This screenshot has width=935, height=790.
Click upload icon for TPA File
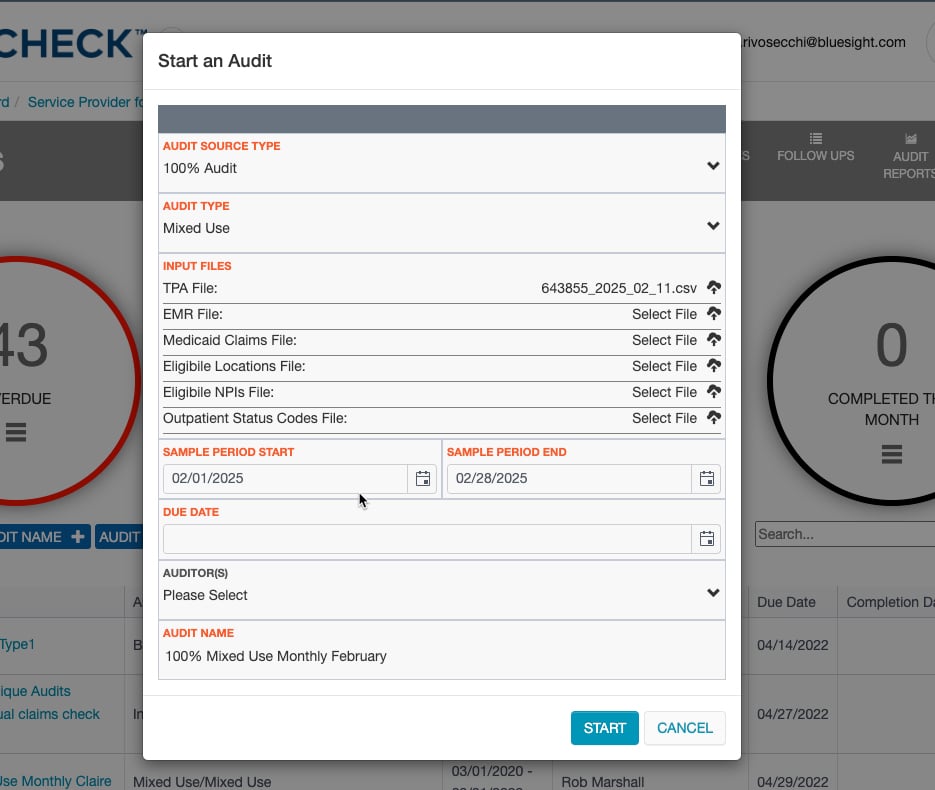coord(713,288)
